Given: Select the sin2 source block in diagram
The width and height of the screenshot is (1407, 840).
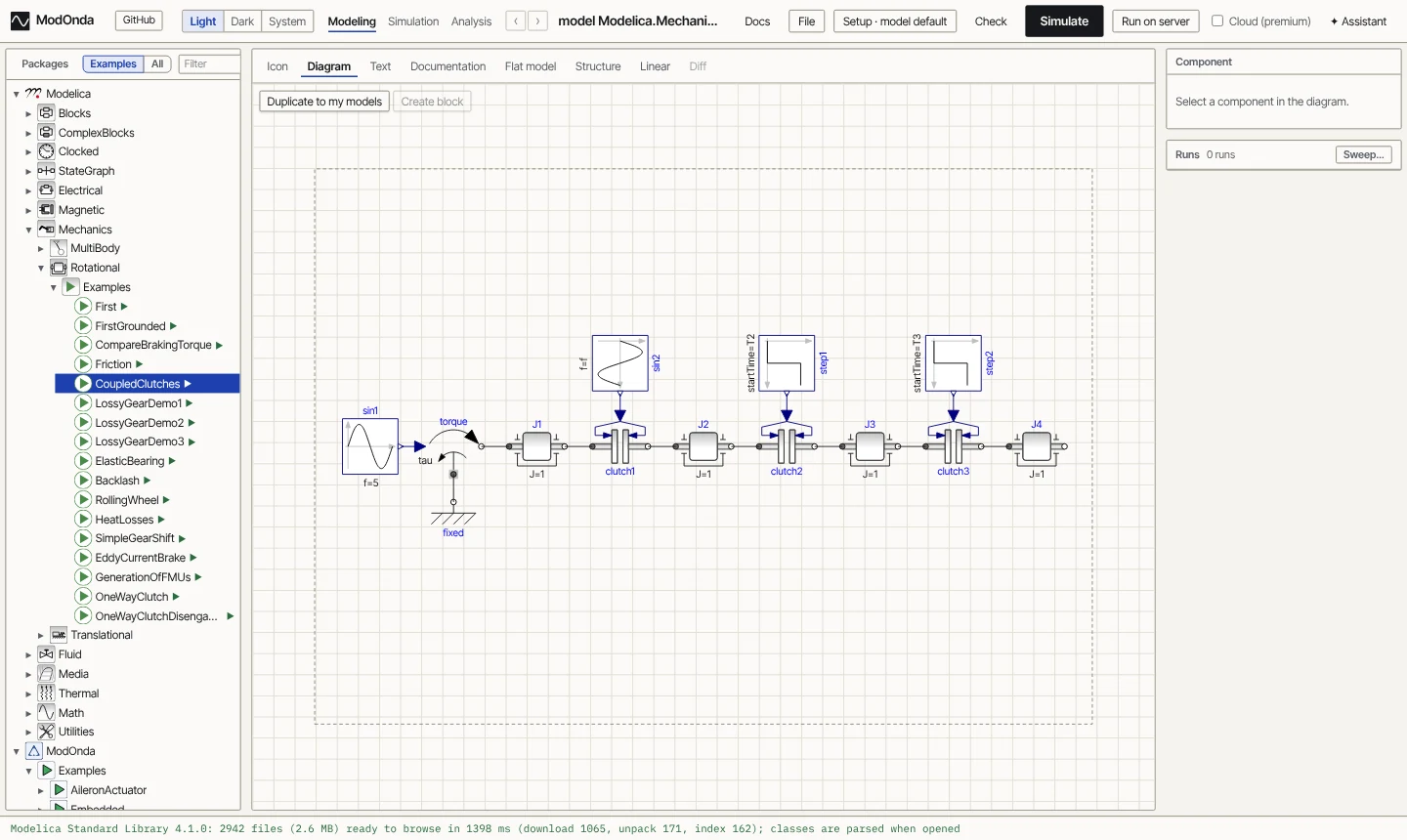Looking at the screenshot, I should tap(620, 363).
